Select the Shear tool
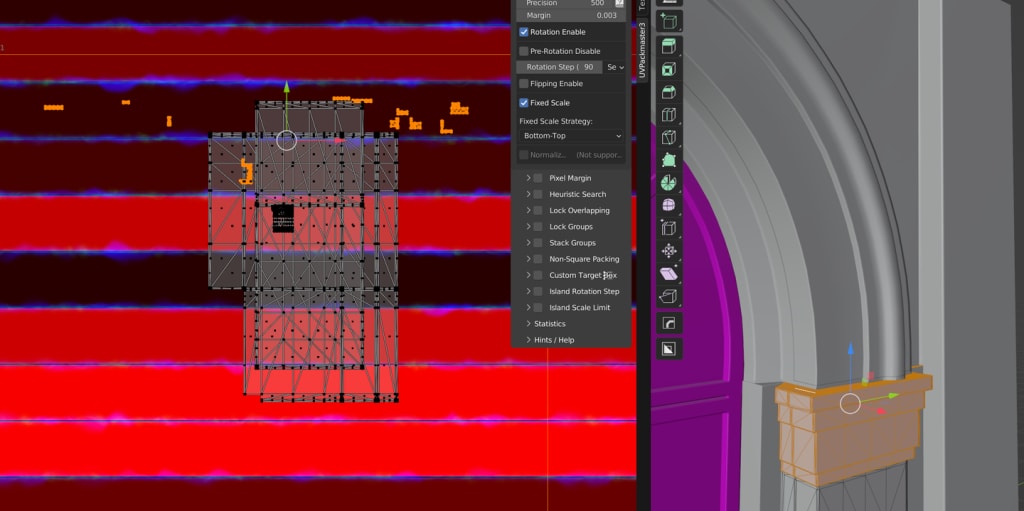This screenshot has width=1024, height=511. (x=669, y=274)
